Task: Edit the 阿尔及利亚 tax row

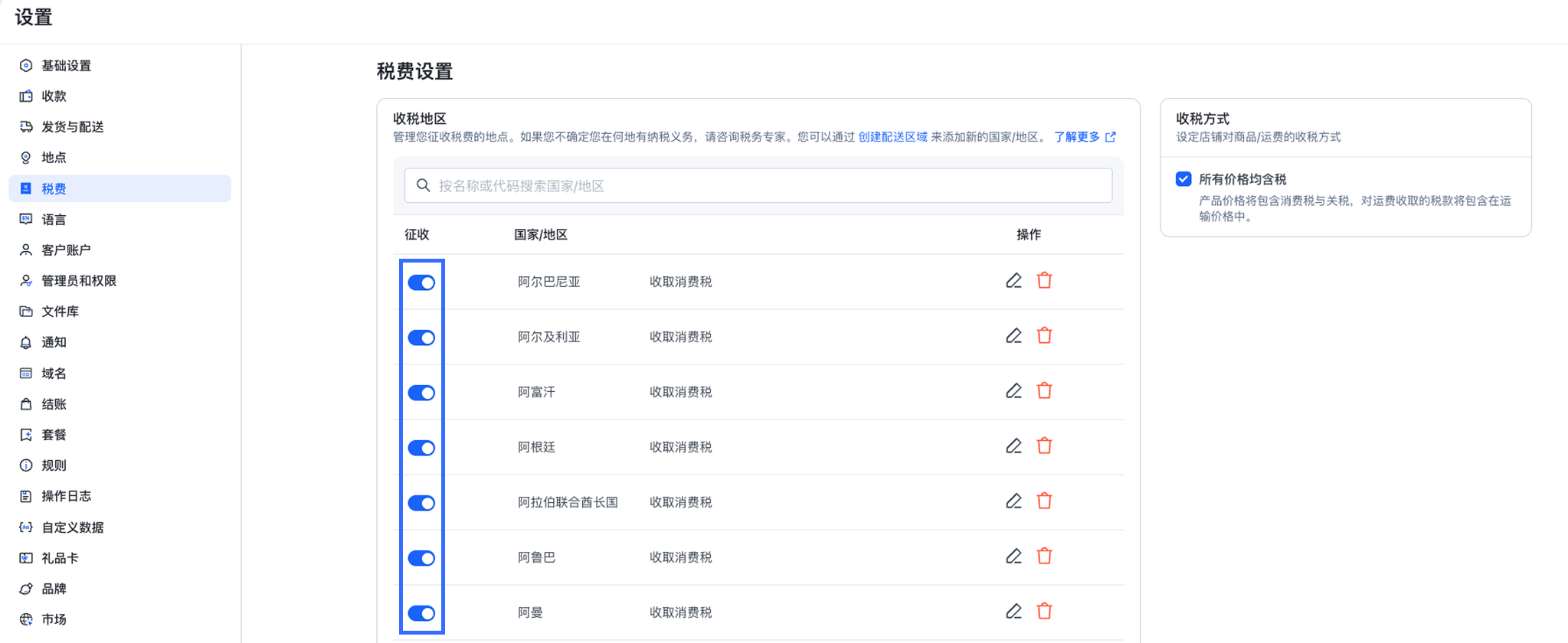Action: click(1013, 336)
